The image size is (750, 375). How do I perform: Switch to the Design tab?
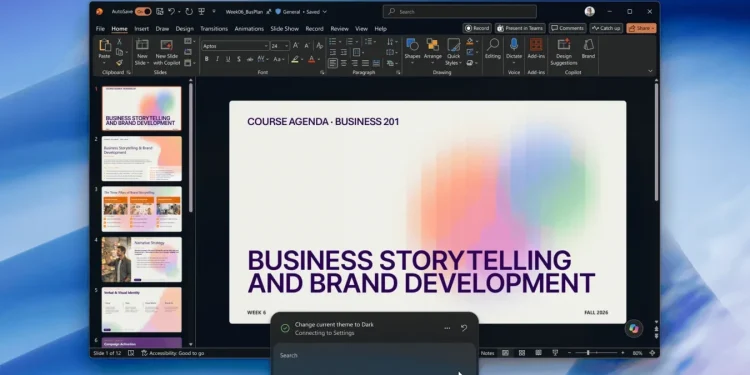pyautogui.click(x=185, y=29)
